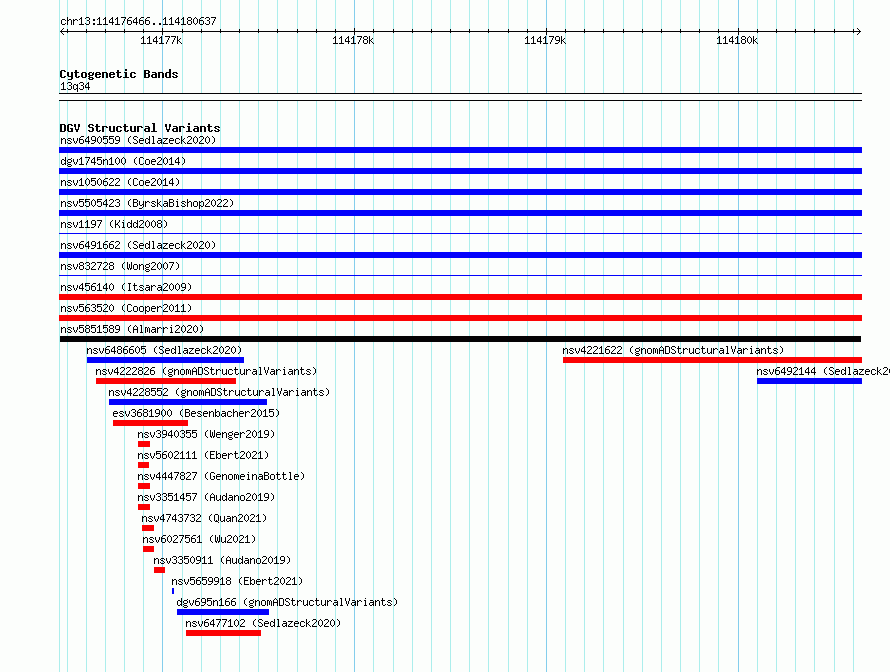Click the small red bar under nsv3940355
Screen dimensions: 890x672
coord(144,444)
